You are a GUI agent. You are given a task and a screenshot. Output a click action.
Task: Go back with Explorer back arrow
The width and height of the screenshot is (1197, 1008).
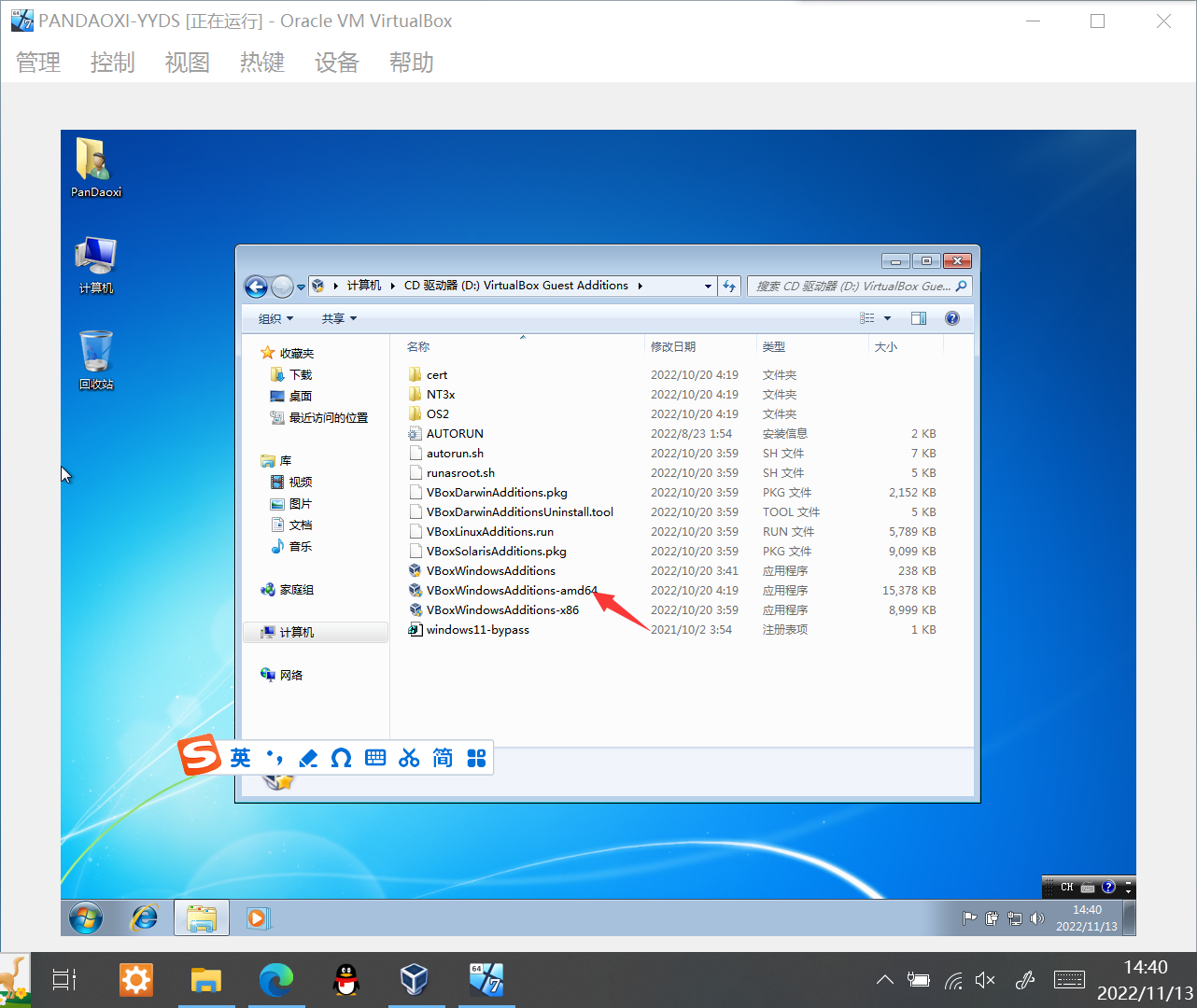(x=256, y=287)
